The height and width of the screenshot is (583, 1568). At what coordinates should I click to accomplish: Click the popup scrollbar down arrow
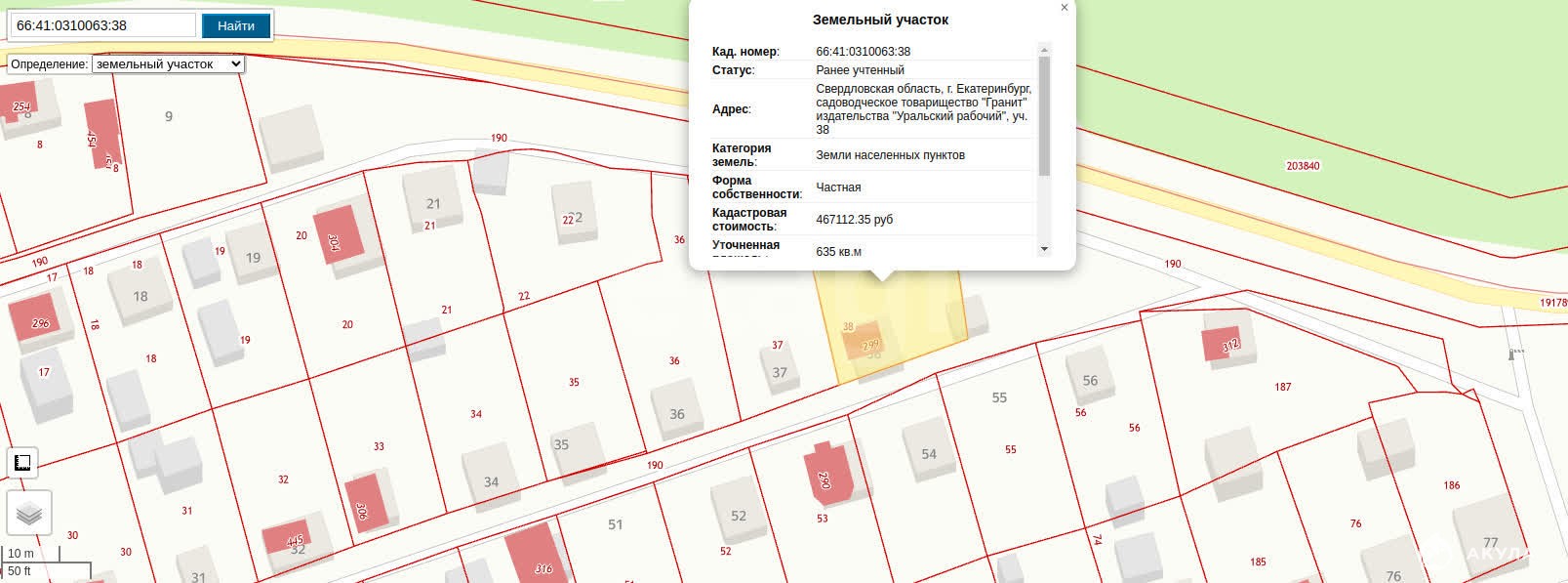1044,249
